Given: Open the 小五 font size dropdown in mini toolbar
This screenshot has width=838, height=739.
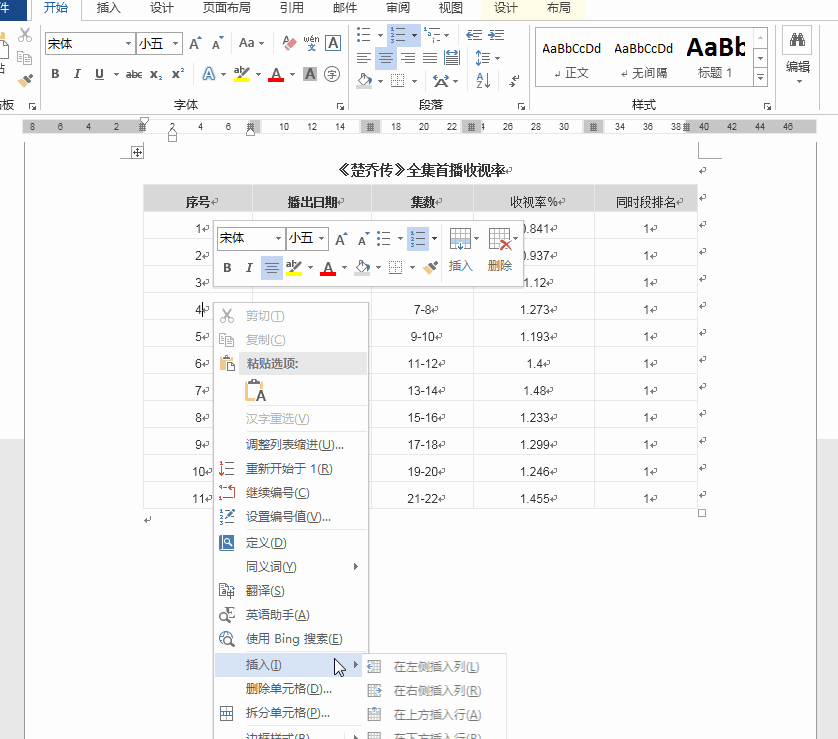Looking at the screenshot, I should coord(321,239).
